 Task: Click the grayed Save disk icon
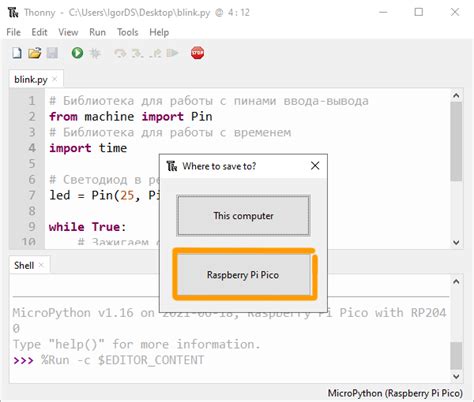pyautogui.click(x=52, y=53)
